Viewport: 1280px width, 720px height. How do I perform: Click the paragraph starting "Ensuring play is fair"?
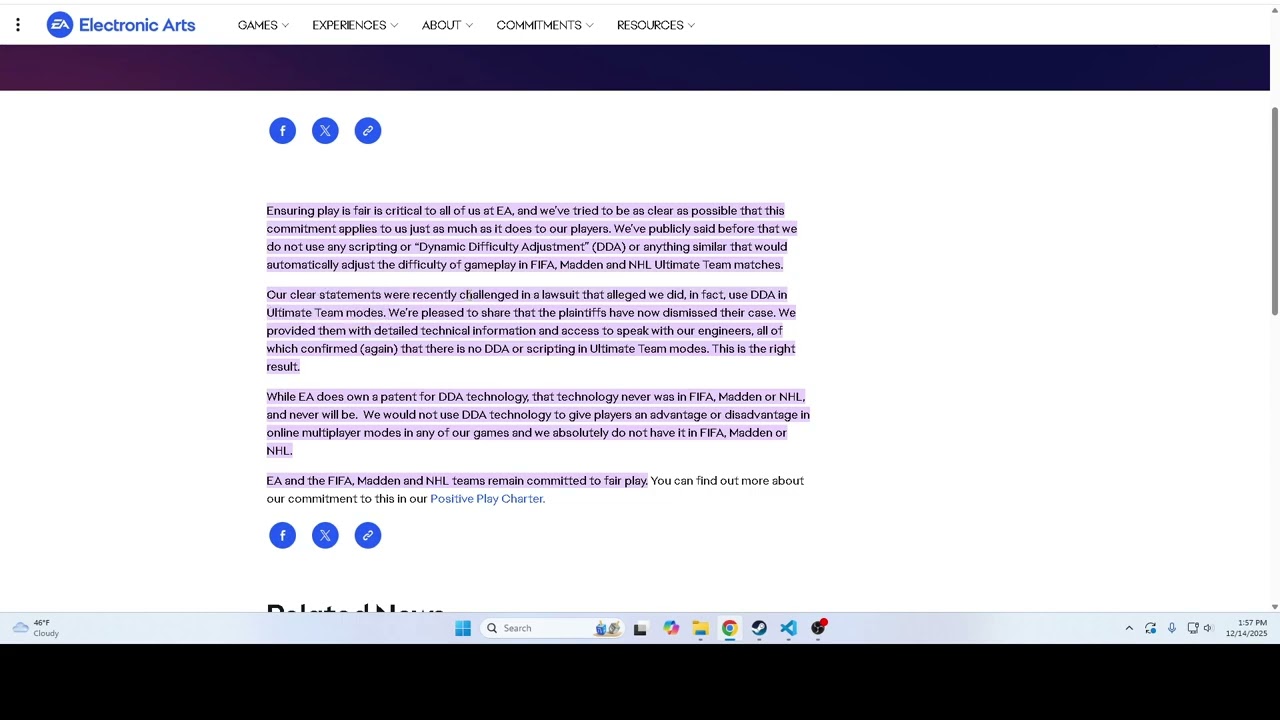click(x=532, y=238)
